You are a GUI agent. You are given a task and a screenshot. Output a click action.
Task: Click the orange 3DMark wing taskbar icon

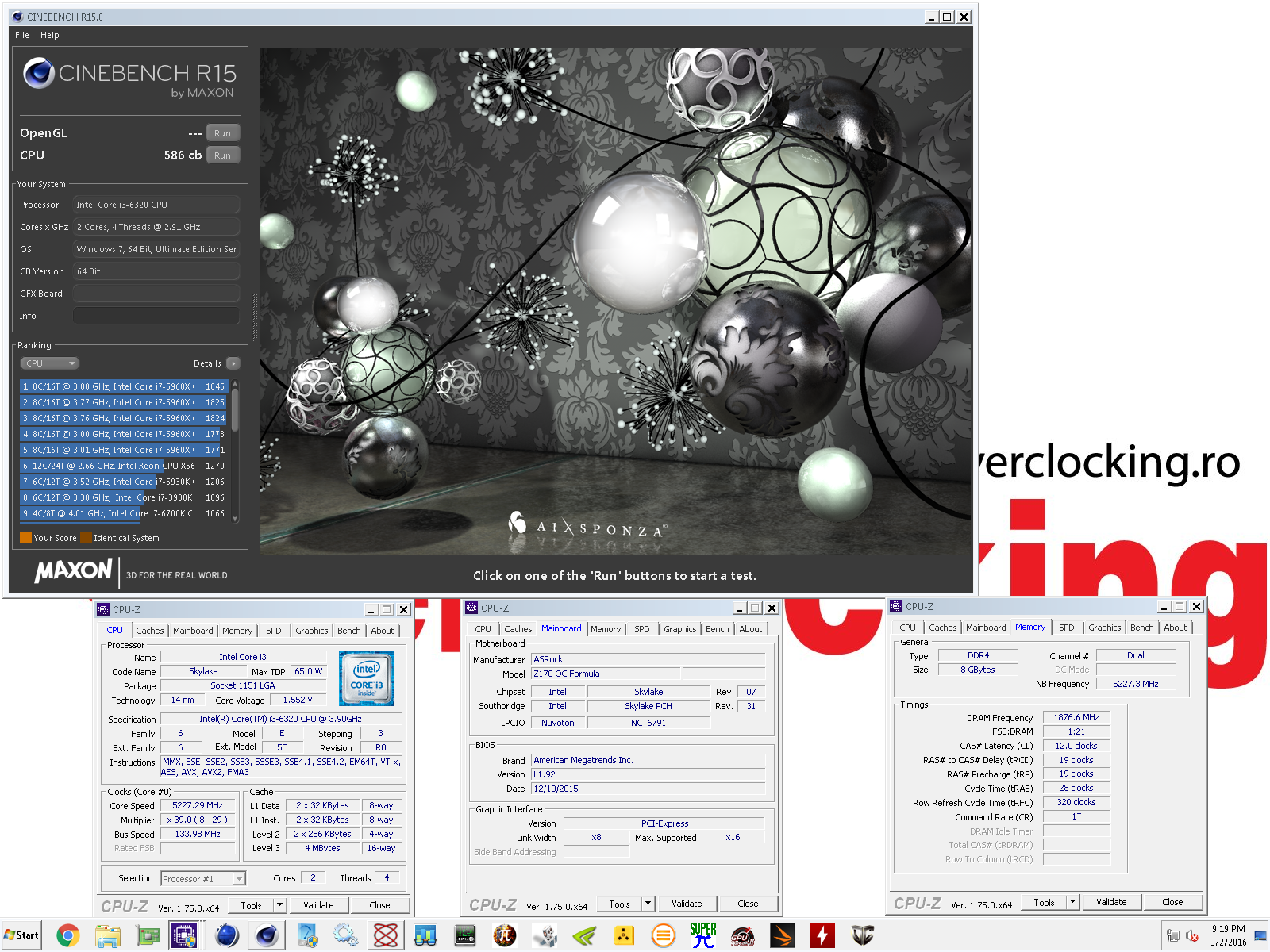[783, 936]
